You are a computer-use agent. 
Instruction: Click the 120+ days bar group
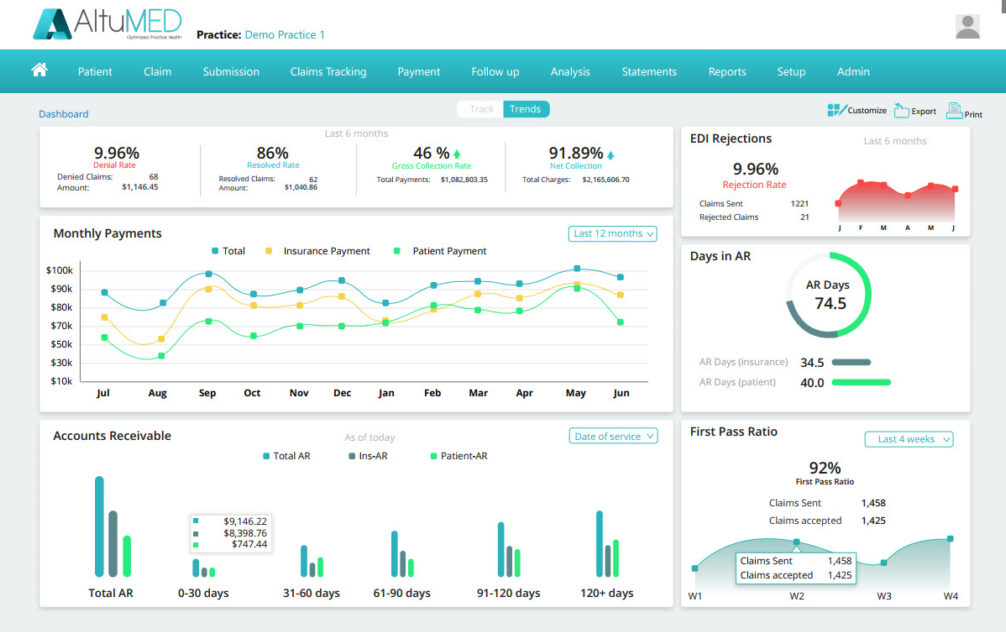click(607, 543)
